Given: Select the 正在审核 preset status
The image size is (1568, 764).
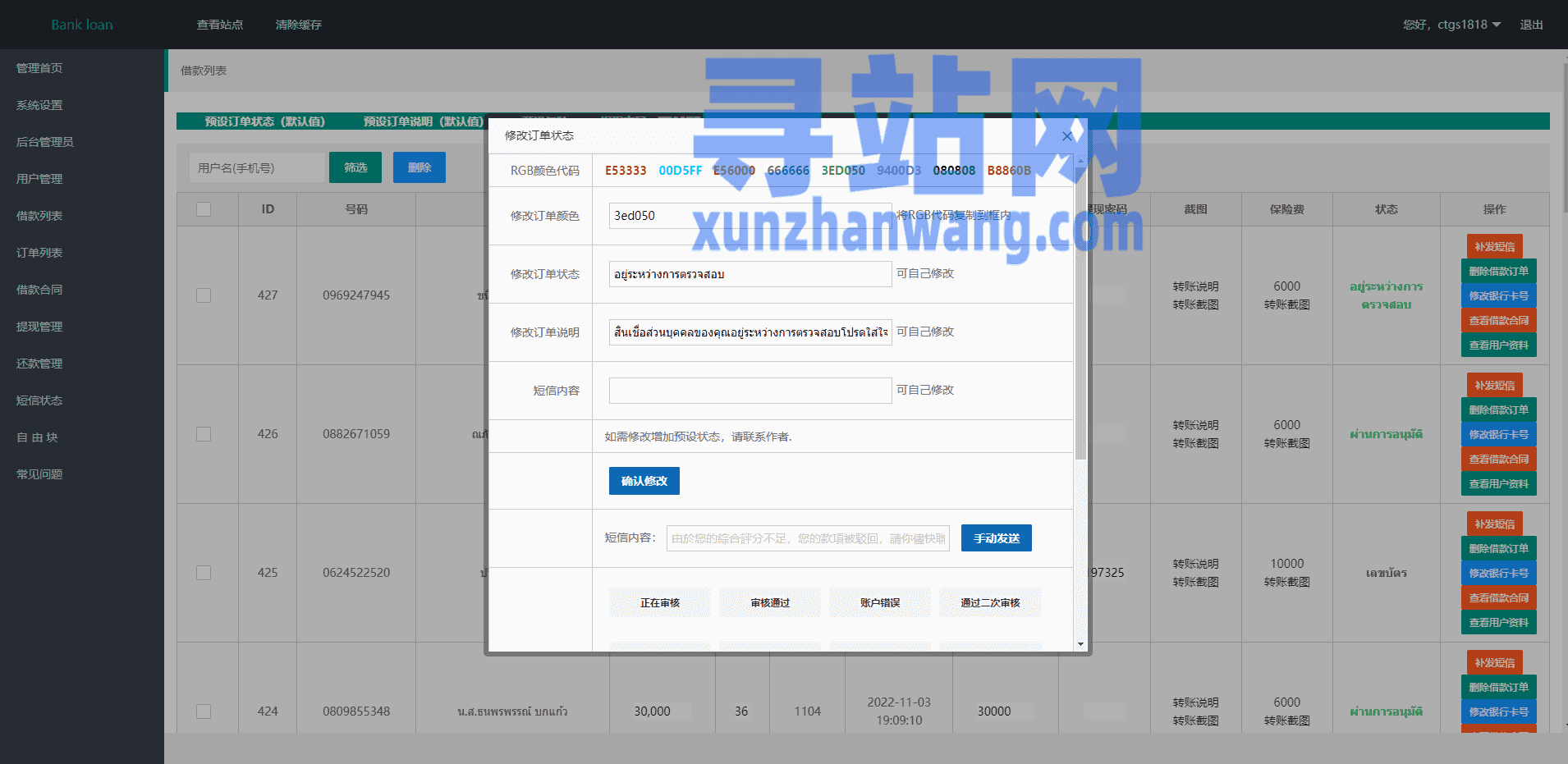Looking at the screenshot, I should (x=660, y=602).
